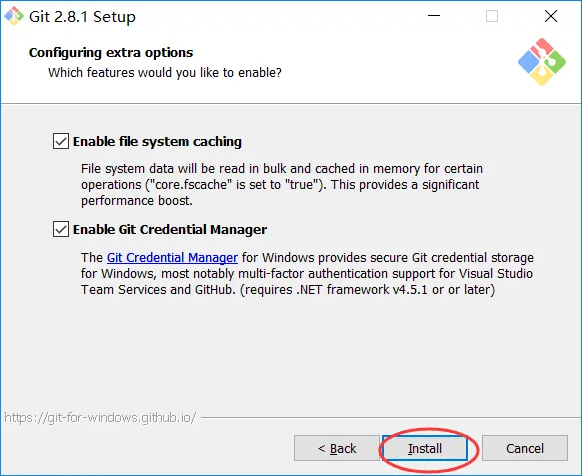The image size is (582, 476).
Task: Click the grayed-out maximize button
Action: pos(492,16)
